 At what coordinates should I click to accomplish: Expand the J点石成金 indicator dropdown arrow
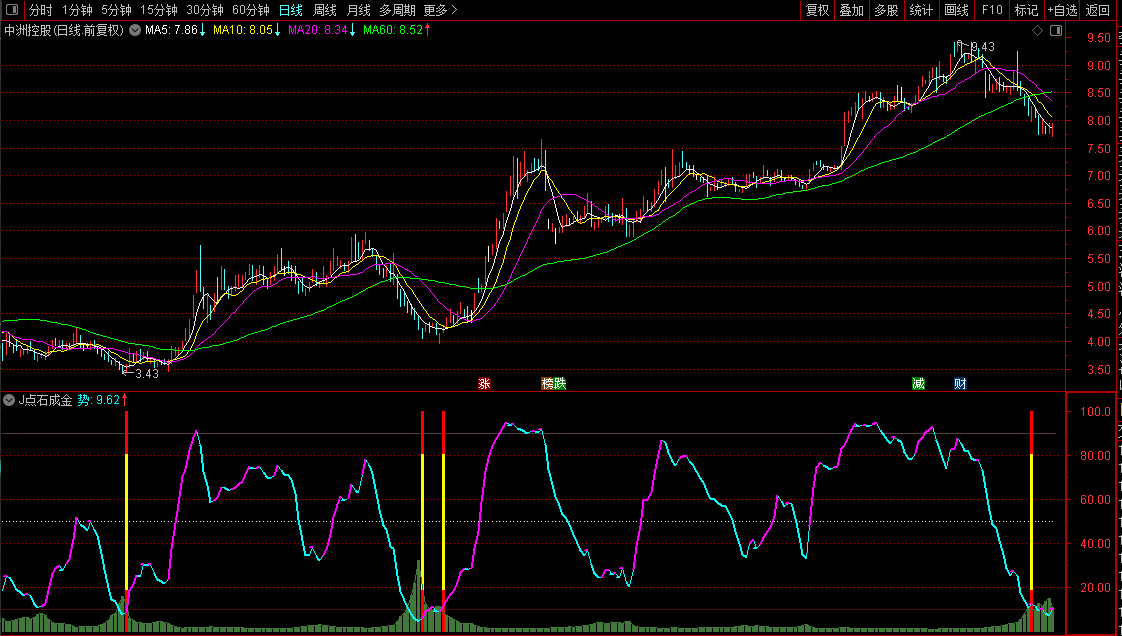click(10, 400)
